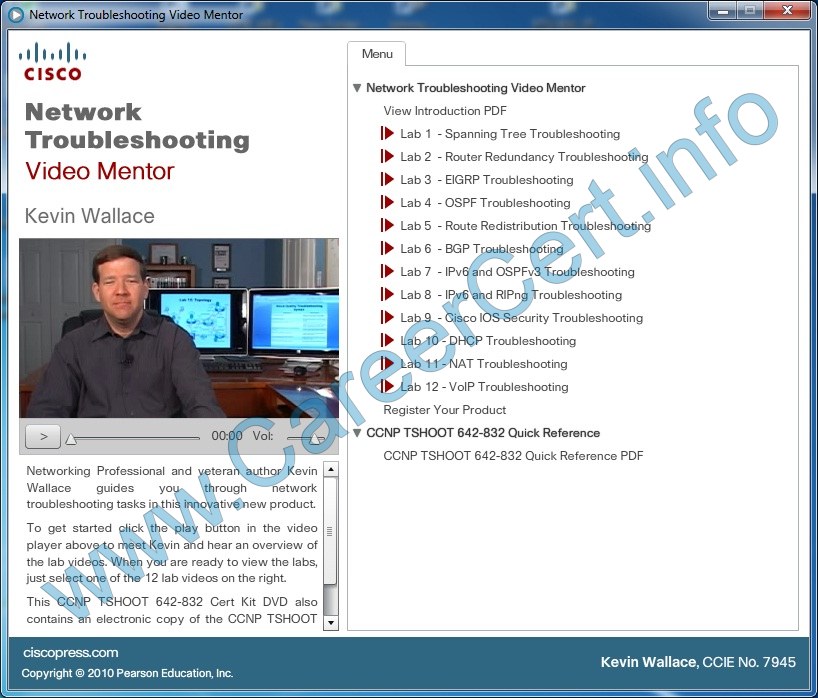The image size is (818, 698).
Task: Click the arrow icon for Lab 3 EIGRP
Action: (387, 180)
